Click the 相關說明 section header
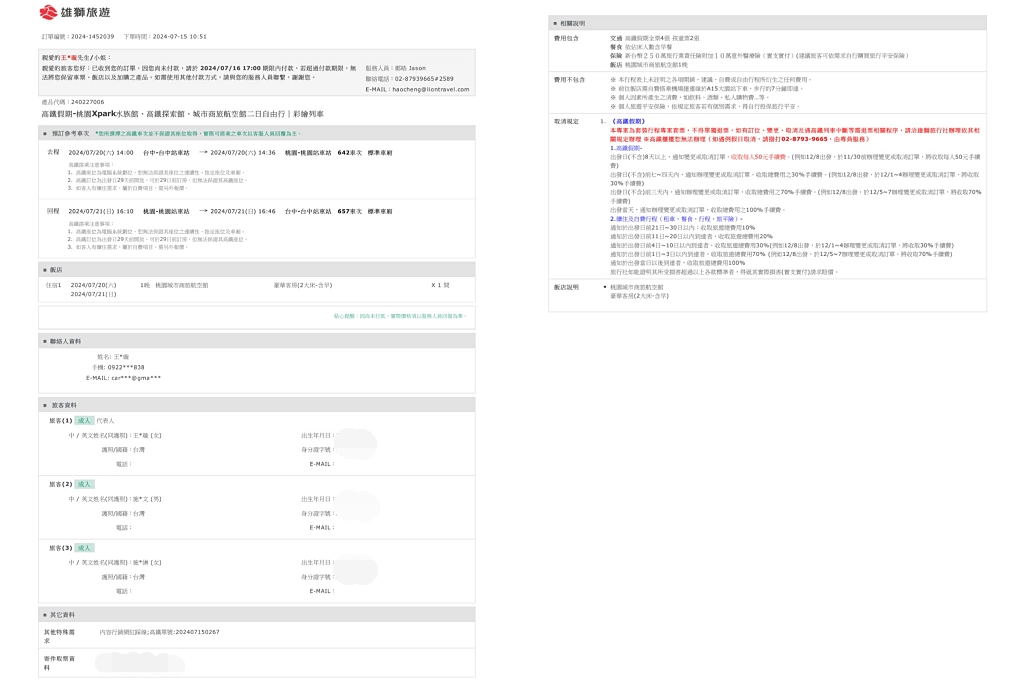This screenshot has height=683, width=1024. pos(573,22)
